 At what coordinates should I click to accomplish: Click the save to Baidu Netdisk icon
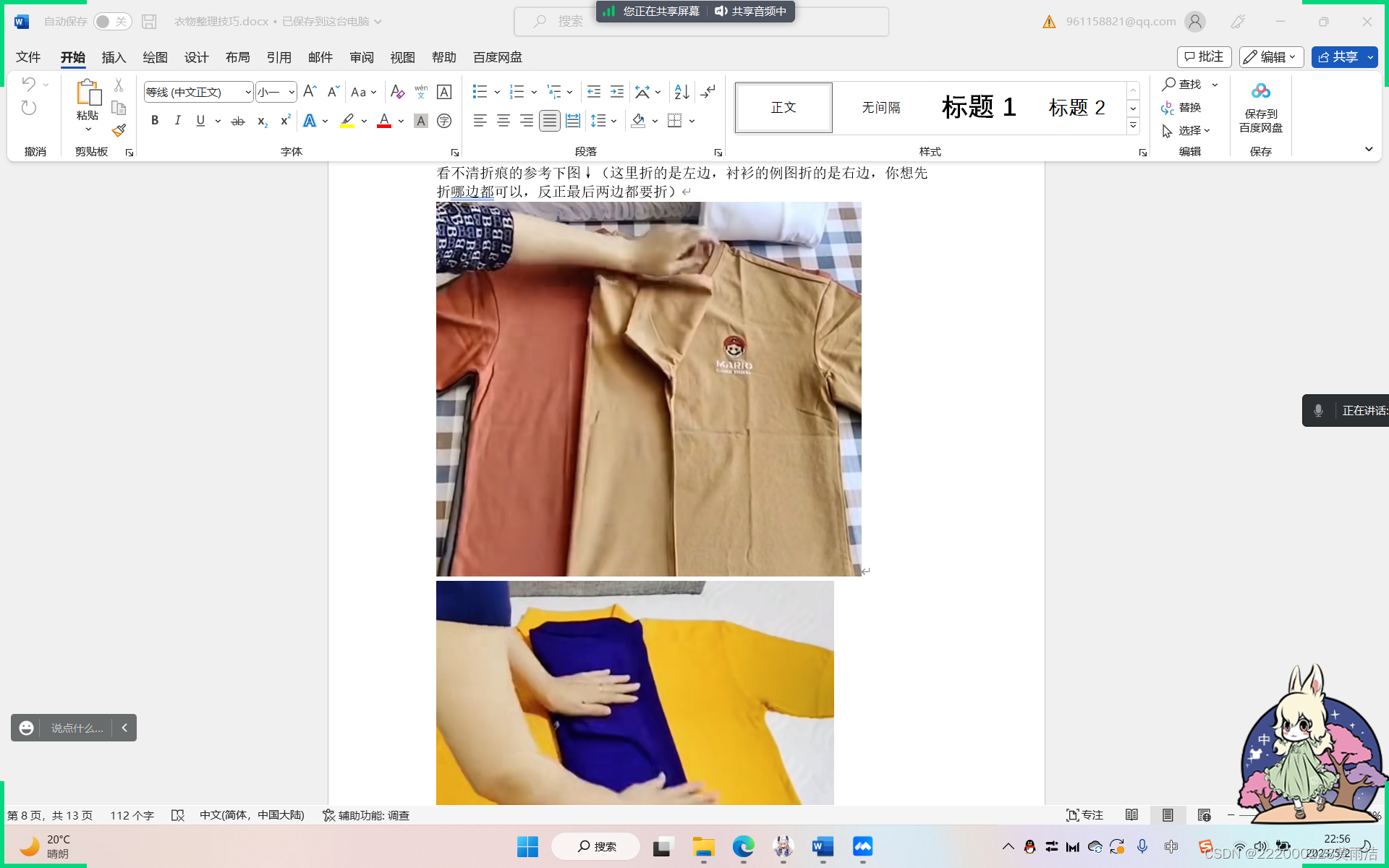(1260, 92)
